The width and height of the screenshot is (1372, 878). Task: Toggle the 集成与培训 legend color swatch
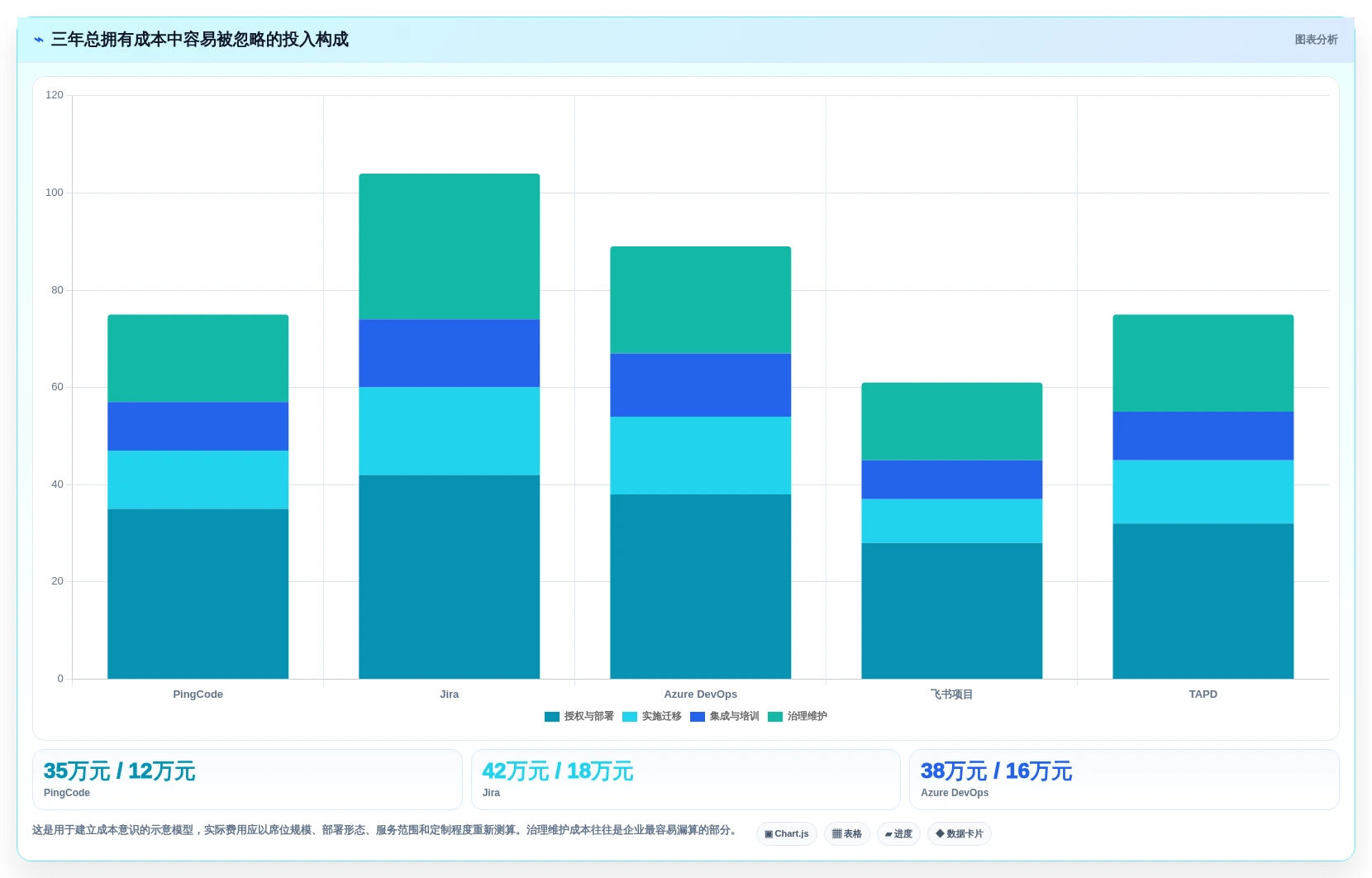tap(698, 717)
